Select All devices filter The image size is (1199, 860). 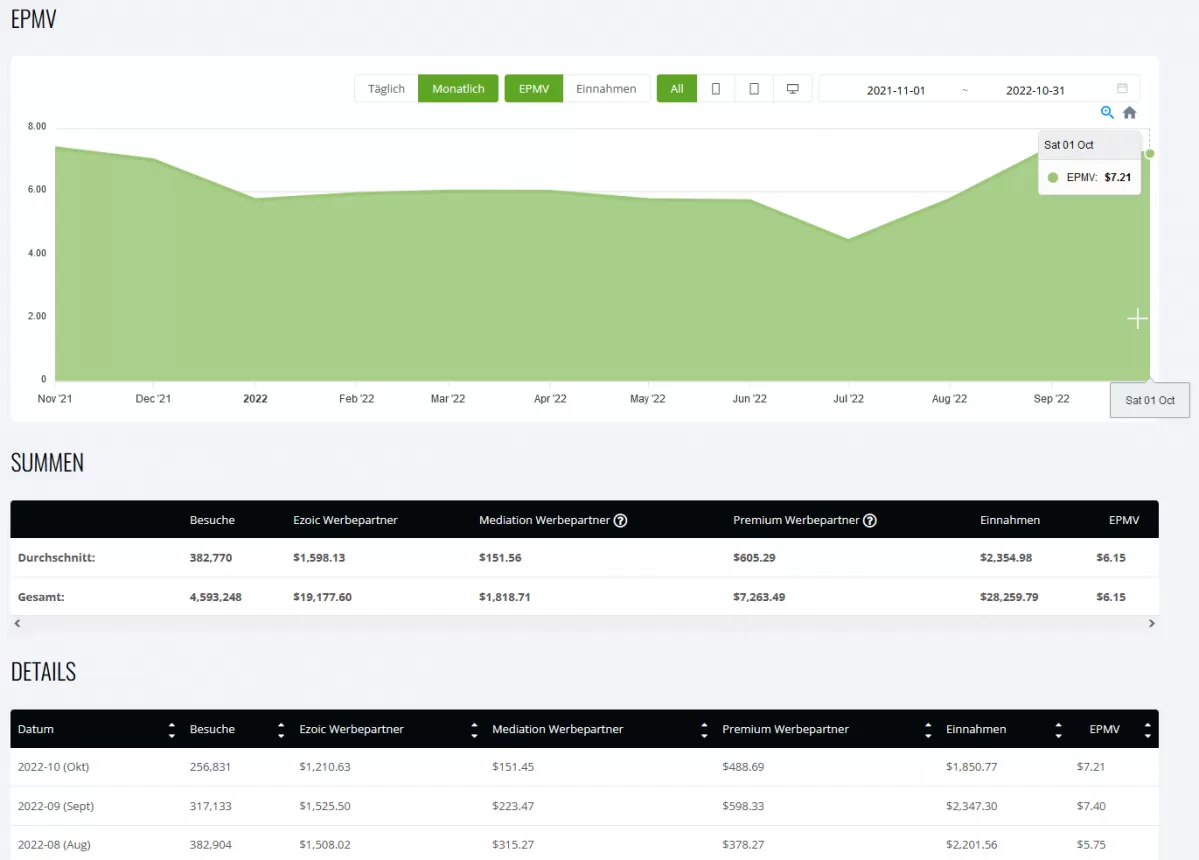(x=677, y=89)
